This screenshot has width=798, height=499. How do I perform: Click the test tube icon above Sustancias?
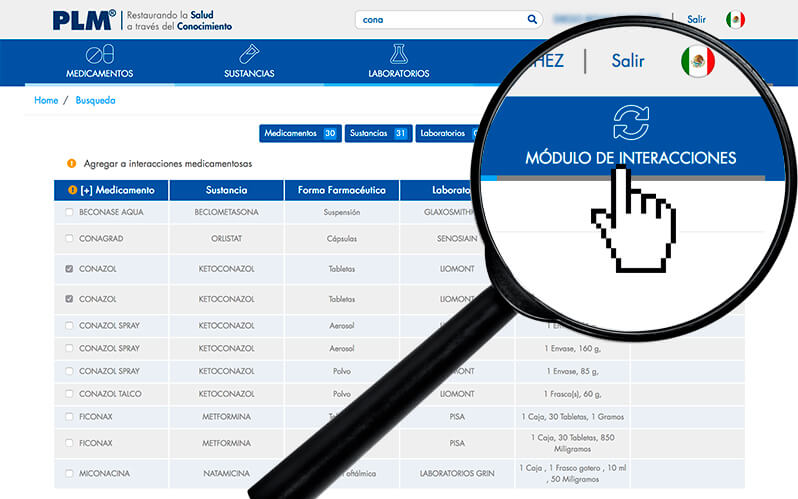pyautogui.click(x=249, y=54)
